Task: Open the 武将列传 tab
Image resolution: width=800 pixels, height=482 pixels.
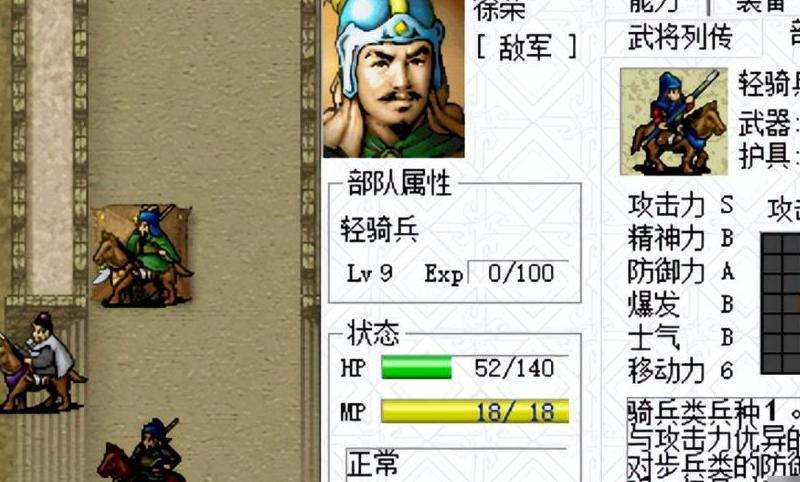Action: tap(681, 38)
